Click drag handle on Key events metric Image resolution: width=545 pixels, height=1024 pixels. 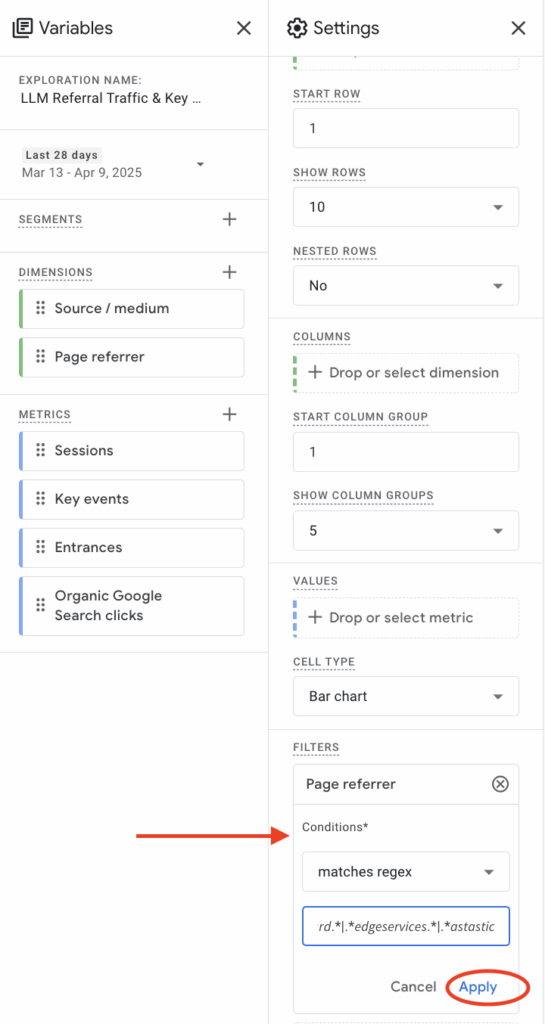[40, 499]
